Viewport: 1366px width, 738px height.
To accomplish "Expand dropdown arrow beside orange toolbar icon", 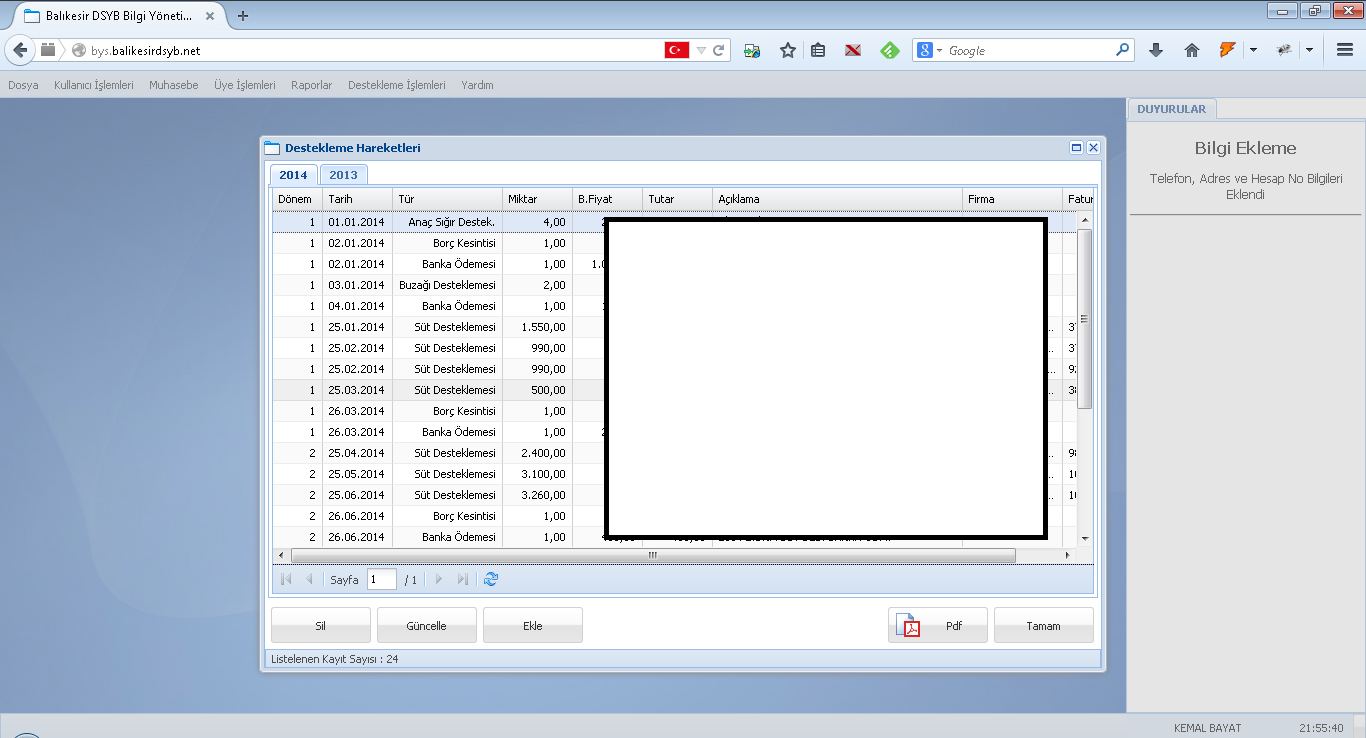I will click(1253, 50).
